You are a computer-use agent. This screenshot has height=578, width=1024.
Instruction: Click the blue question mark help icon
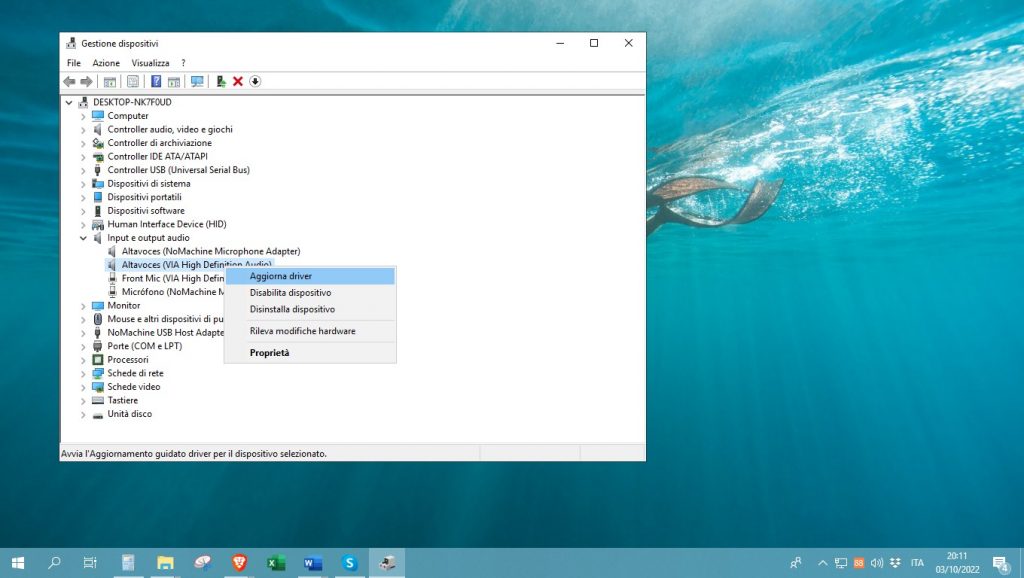coord(156,81)
